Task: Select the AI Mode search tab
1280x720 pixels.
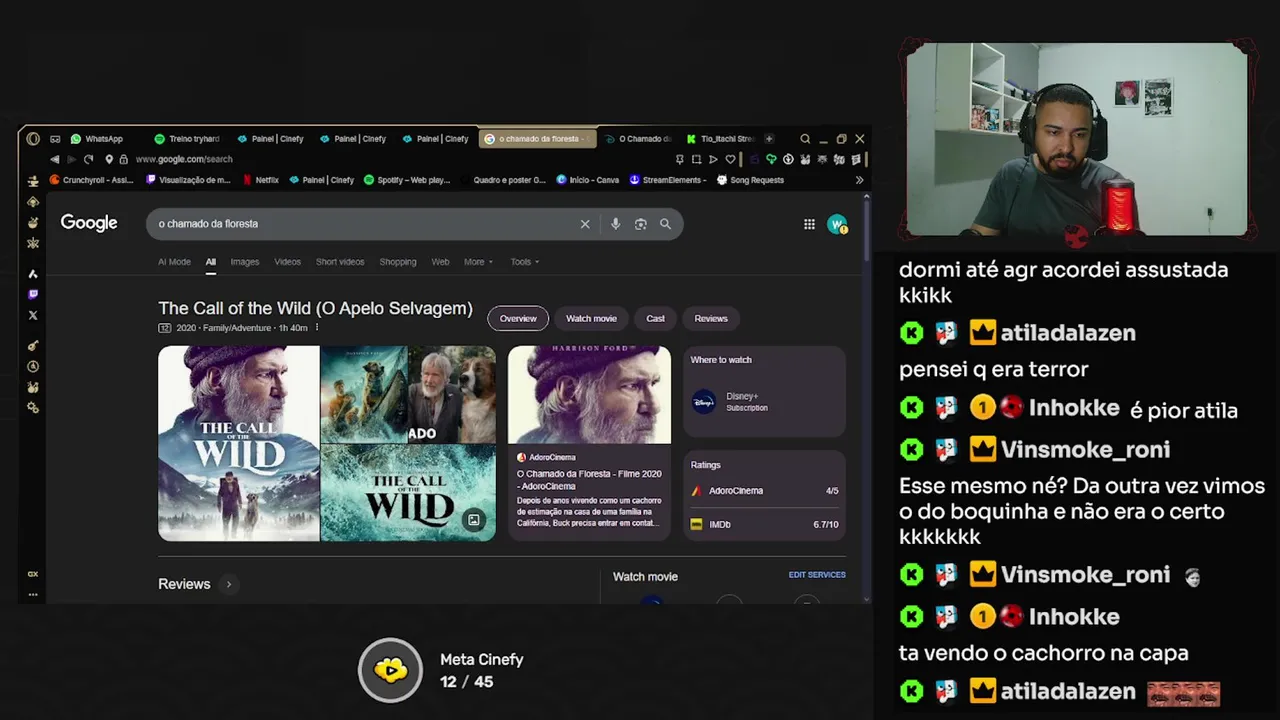Action: 174,262
